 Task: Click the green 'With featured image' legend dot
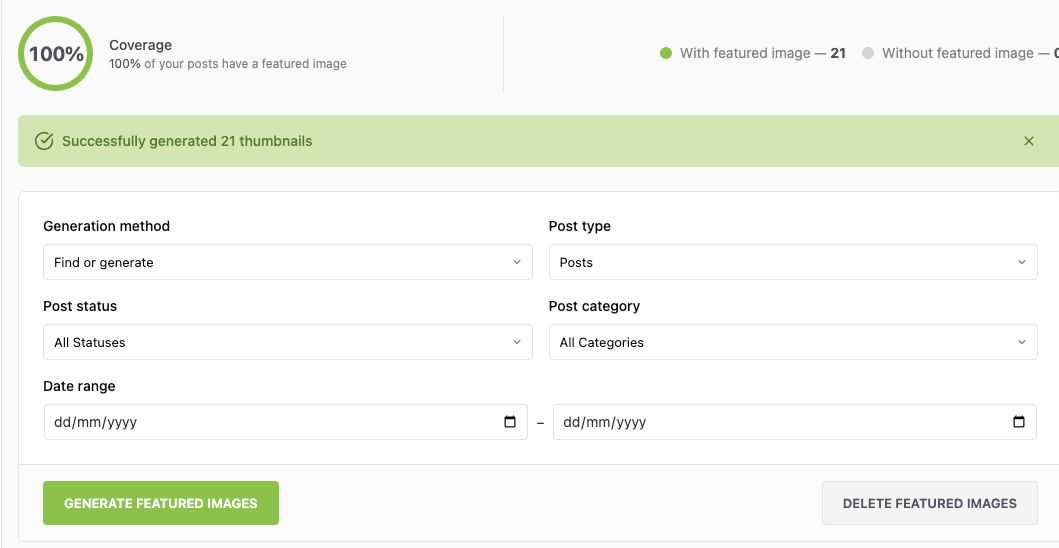[666, 53]
